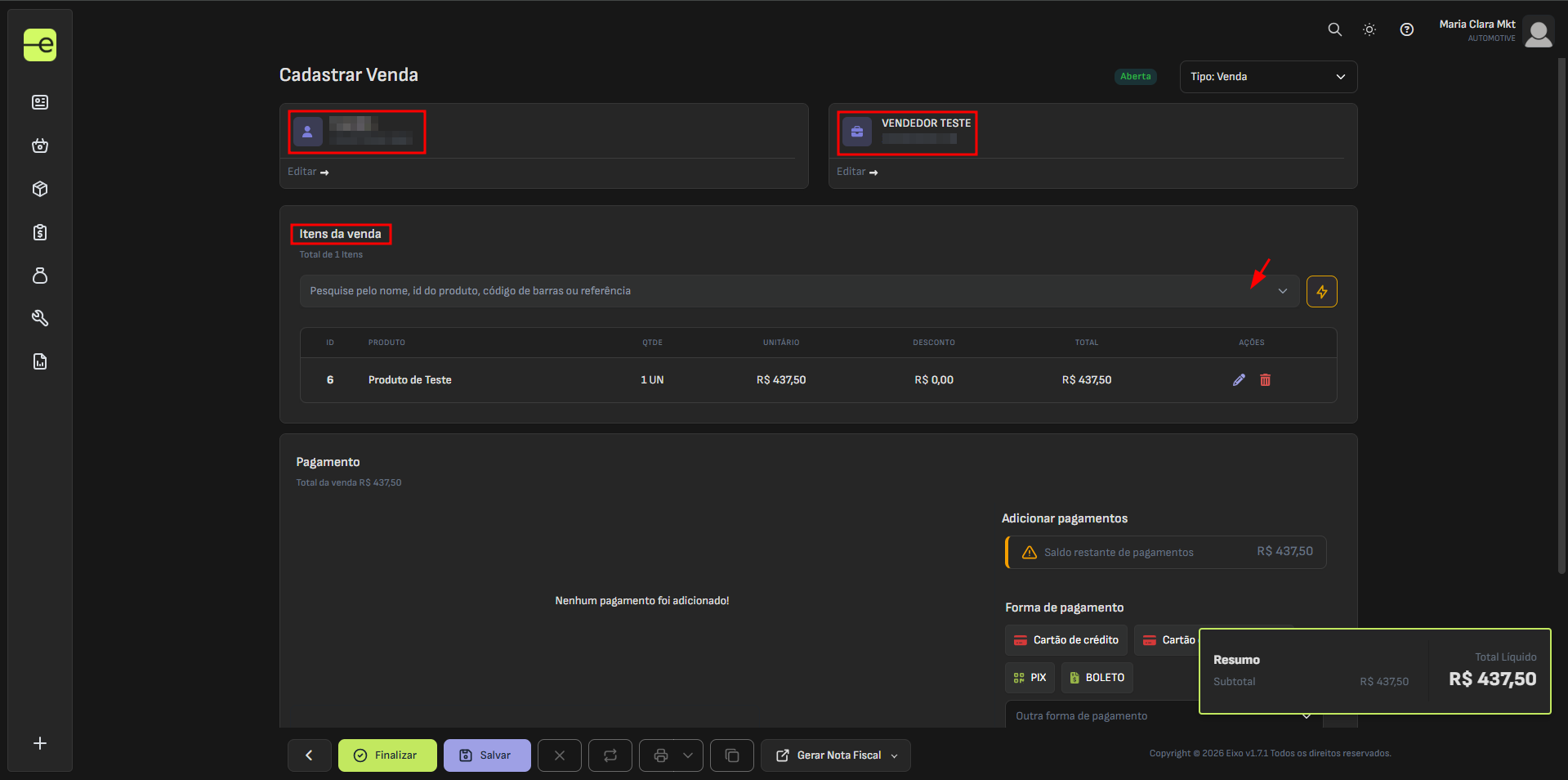Open the money bag sidebar icon
Viewport: 1568px width, 780px height.
coord(40,276)
